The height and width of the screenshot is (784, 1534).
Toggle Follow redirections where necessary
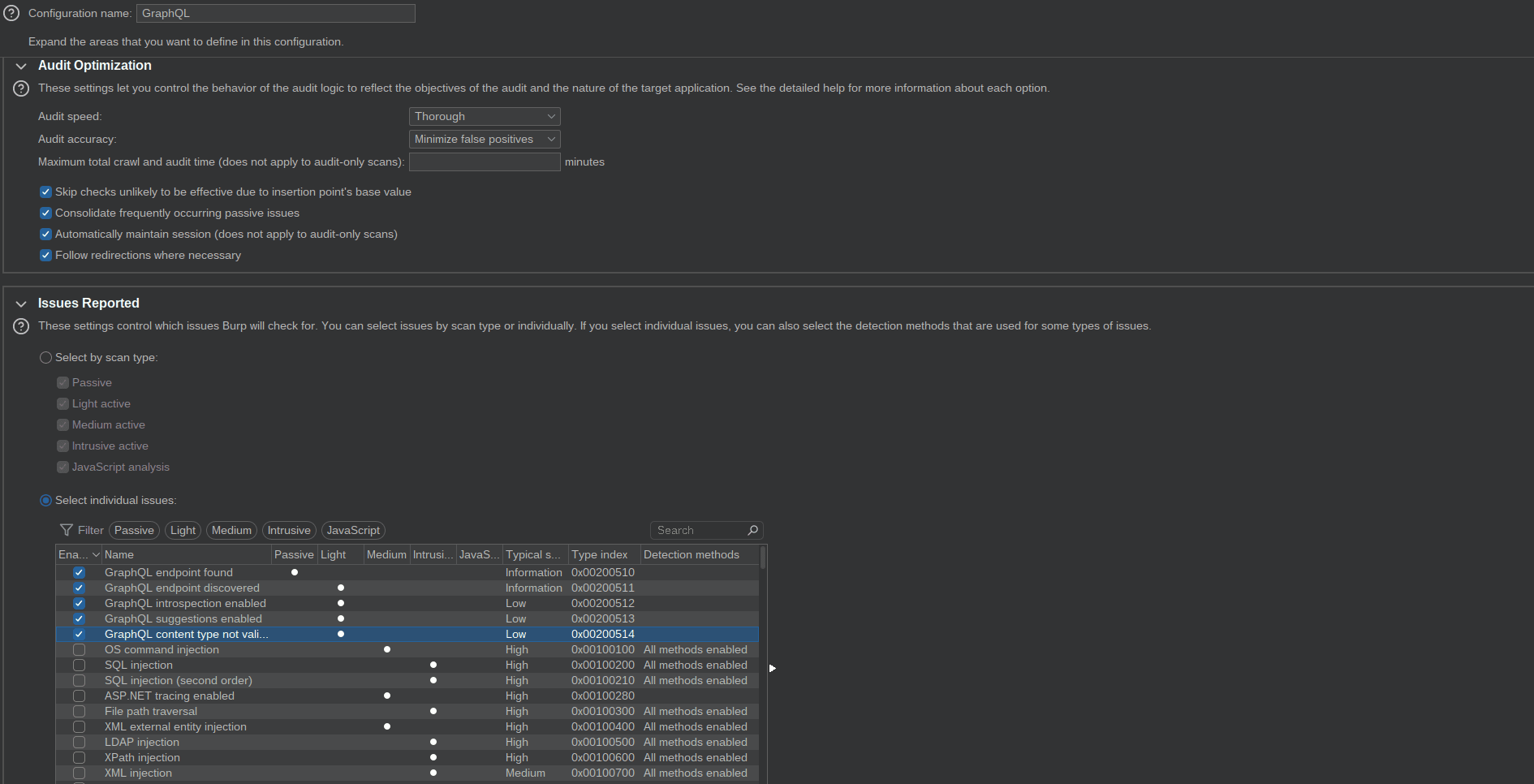(x=45, y=256)
